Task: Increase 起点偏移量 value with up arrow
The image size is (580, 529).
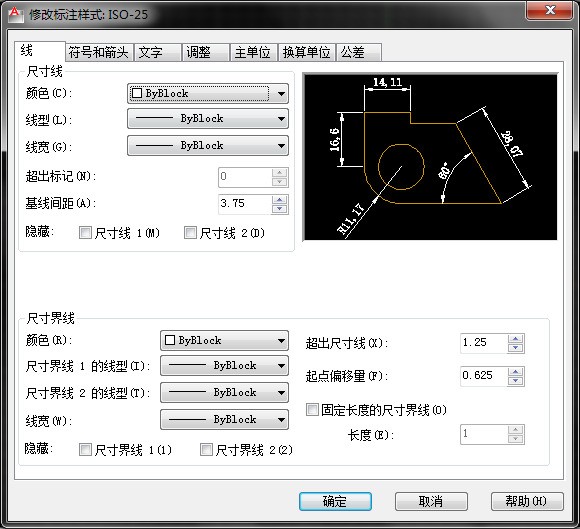Action: click(516, 372)
